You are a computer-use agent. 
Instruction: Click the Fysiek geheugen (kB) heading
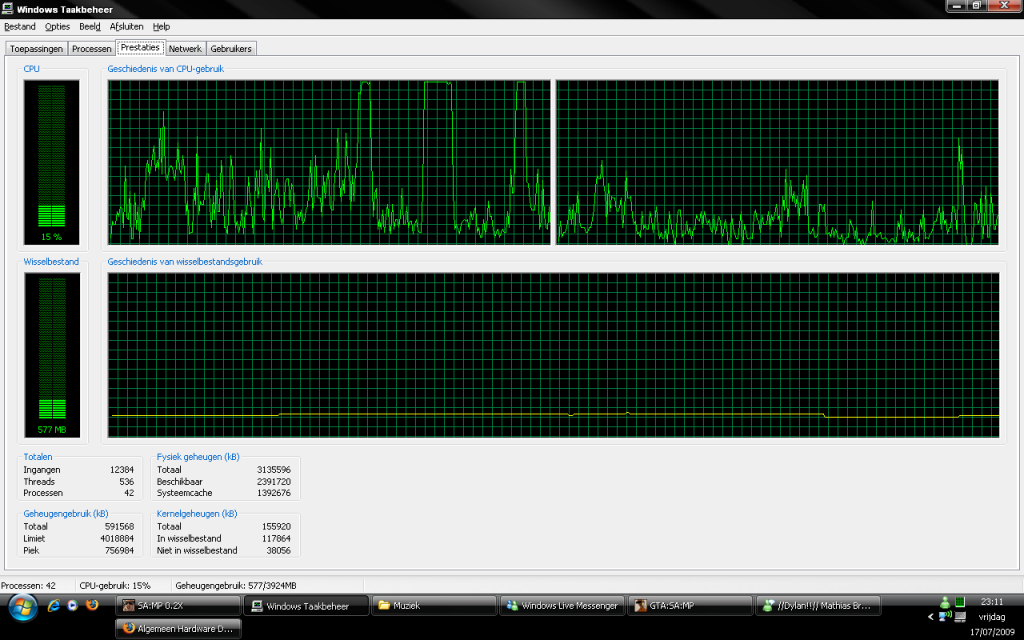[198, 457]
